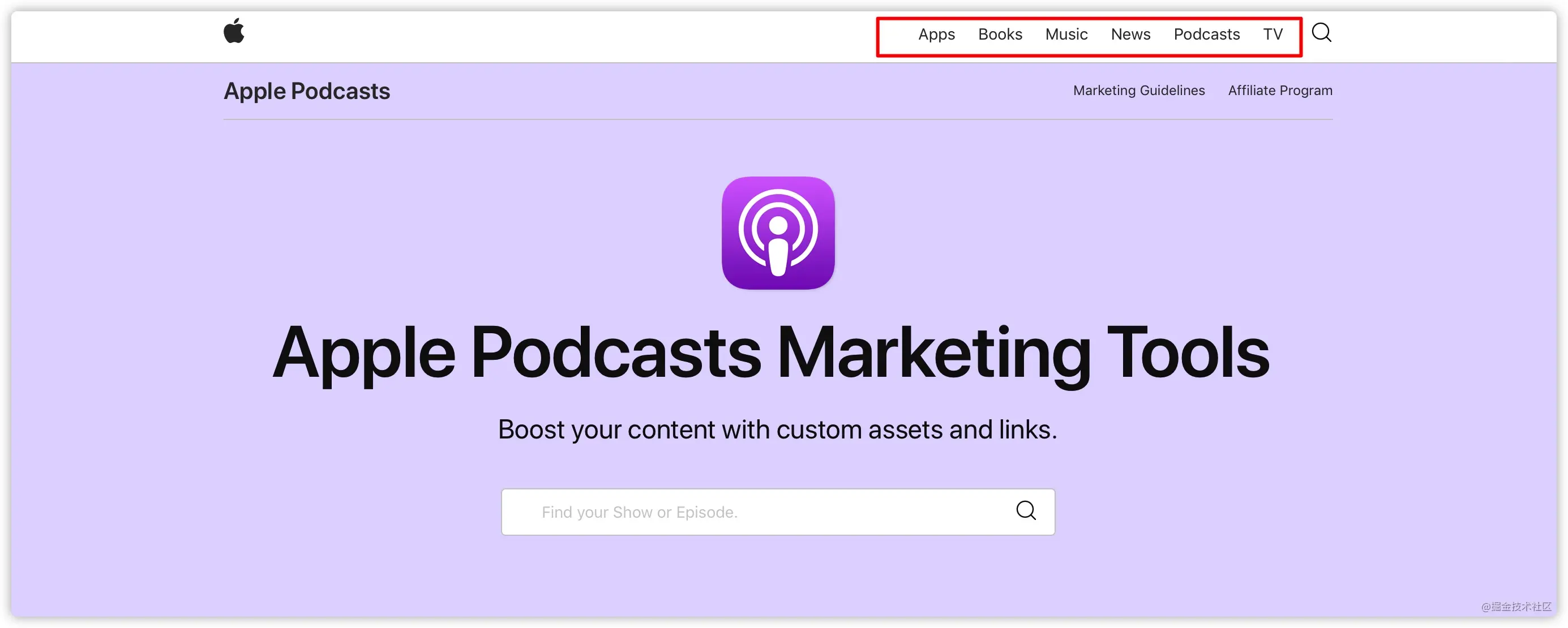This screenshot has width=1568, height=628.
Task: Click the divider line under Apple Podcasts header
Action: pos(778,119)
